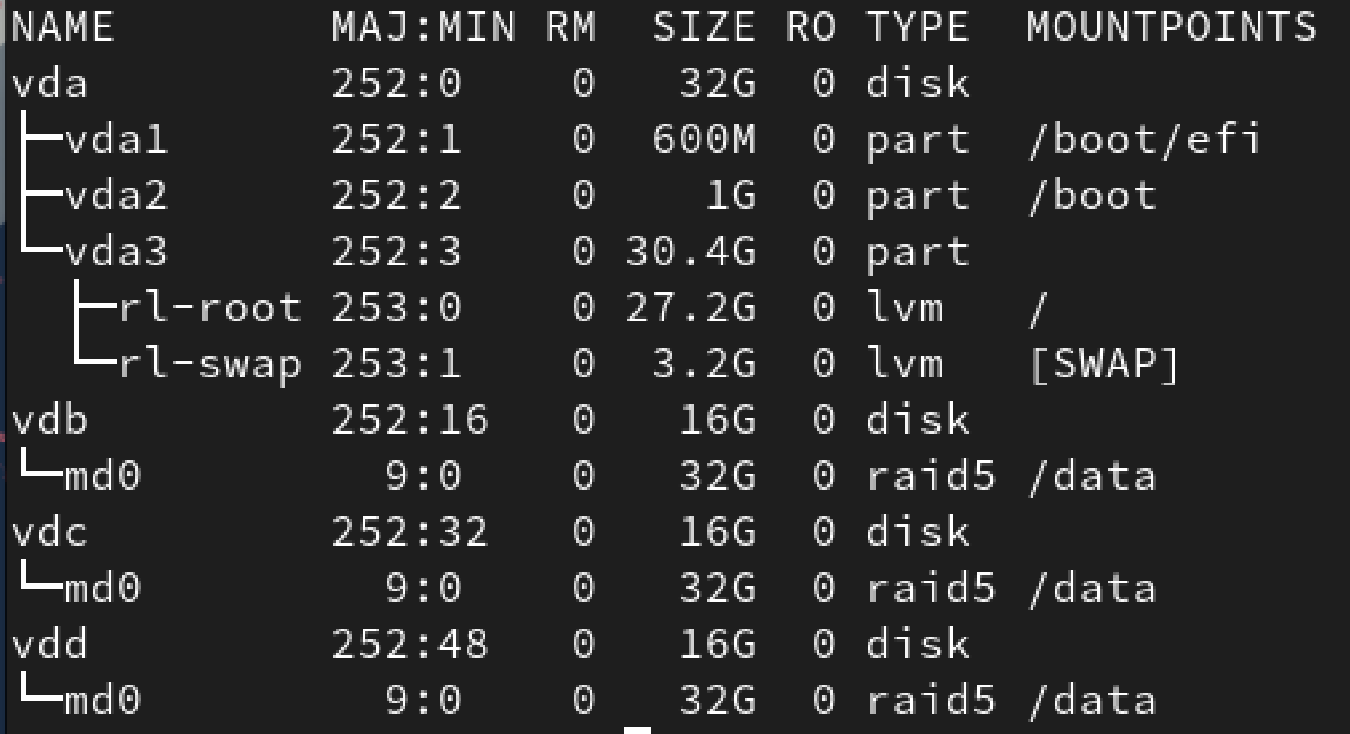Select the 27.2G size value
1350x734 pixels.
tap(690, 308)
